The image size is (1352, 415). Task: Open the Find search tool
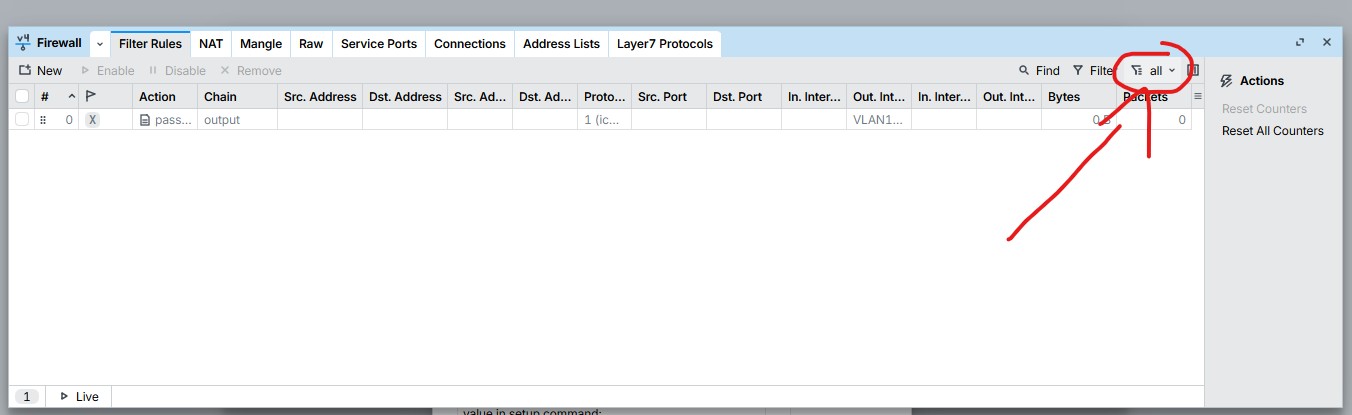(x=1039, y=71)
